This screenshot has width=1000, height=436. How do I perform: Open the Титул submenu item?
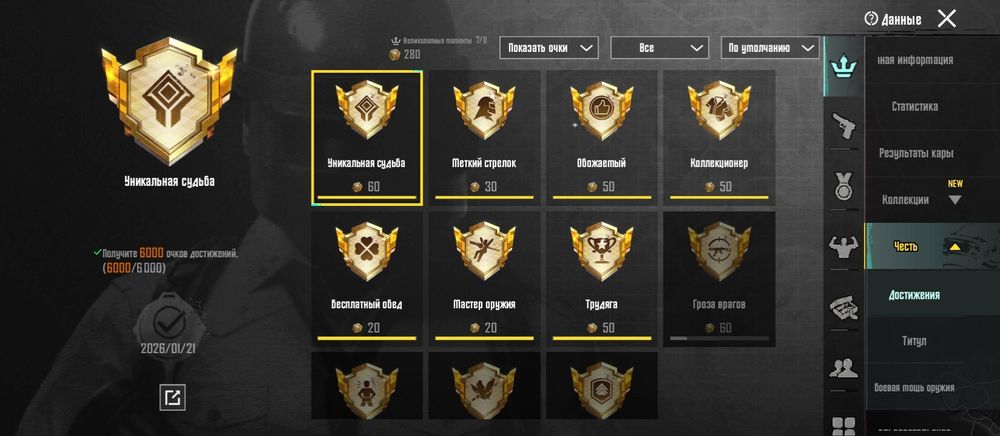[x=915, y=341]
